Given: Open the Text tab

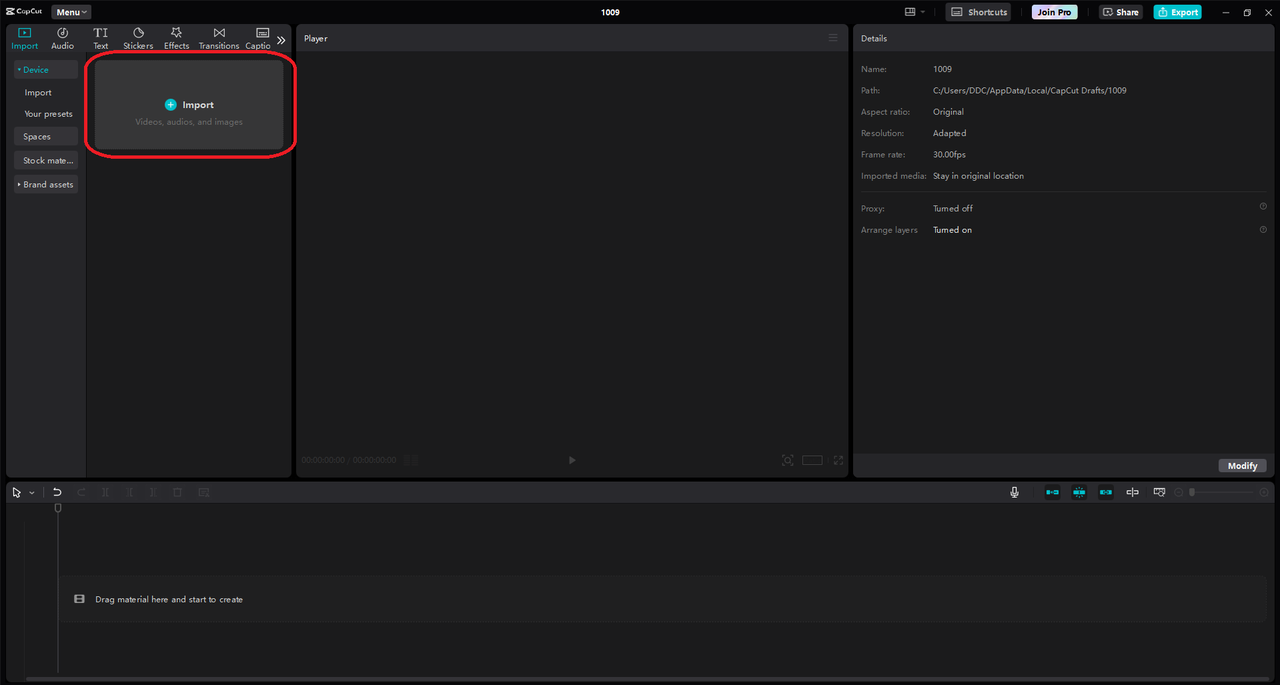Looking at the screenshot, I should pyautogui.click(x=101, y=39).
